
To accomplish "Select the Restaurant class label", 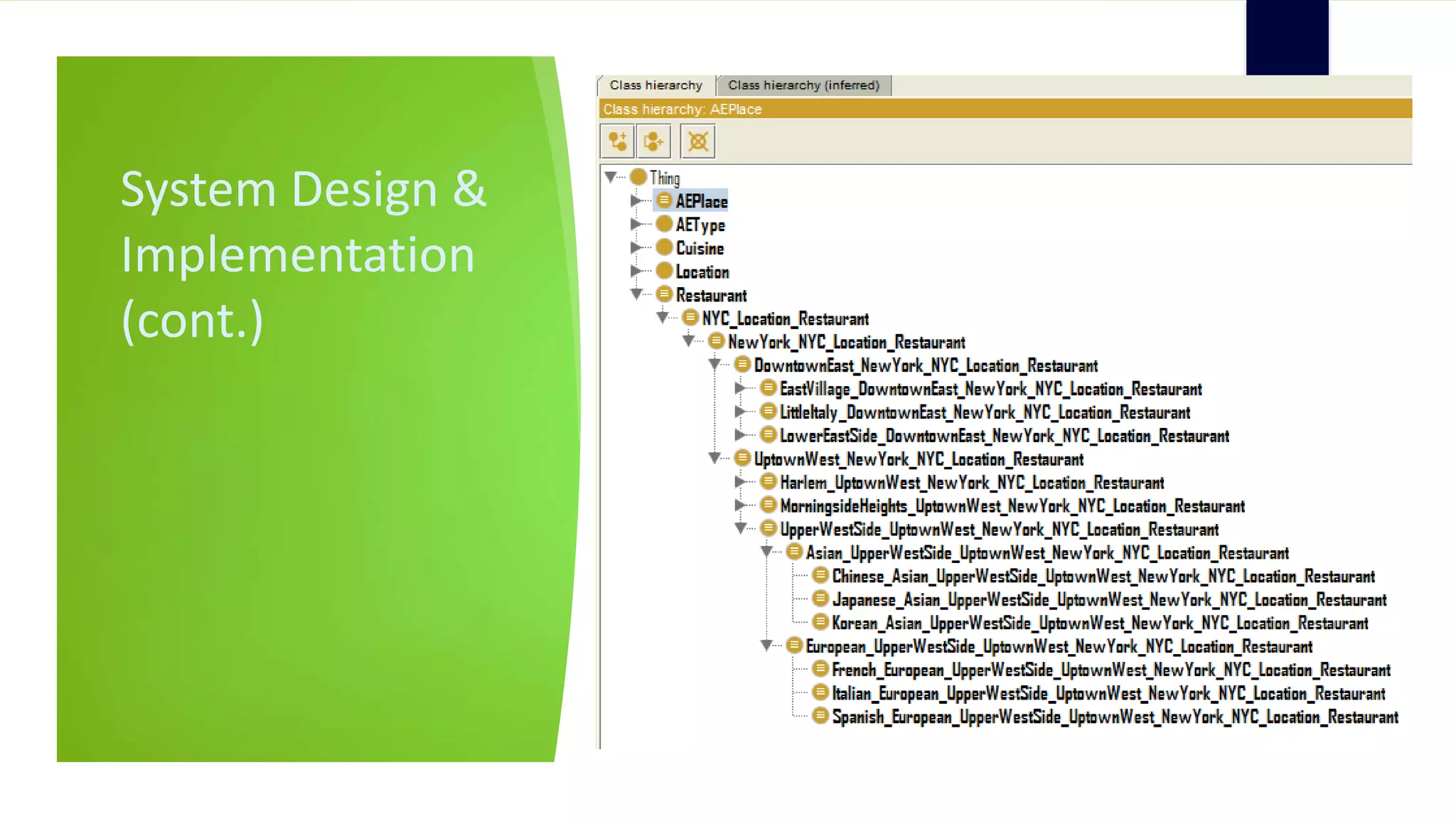I will coord(711,295).
